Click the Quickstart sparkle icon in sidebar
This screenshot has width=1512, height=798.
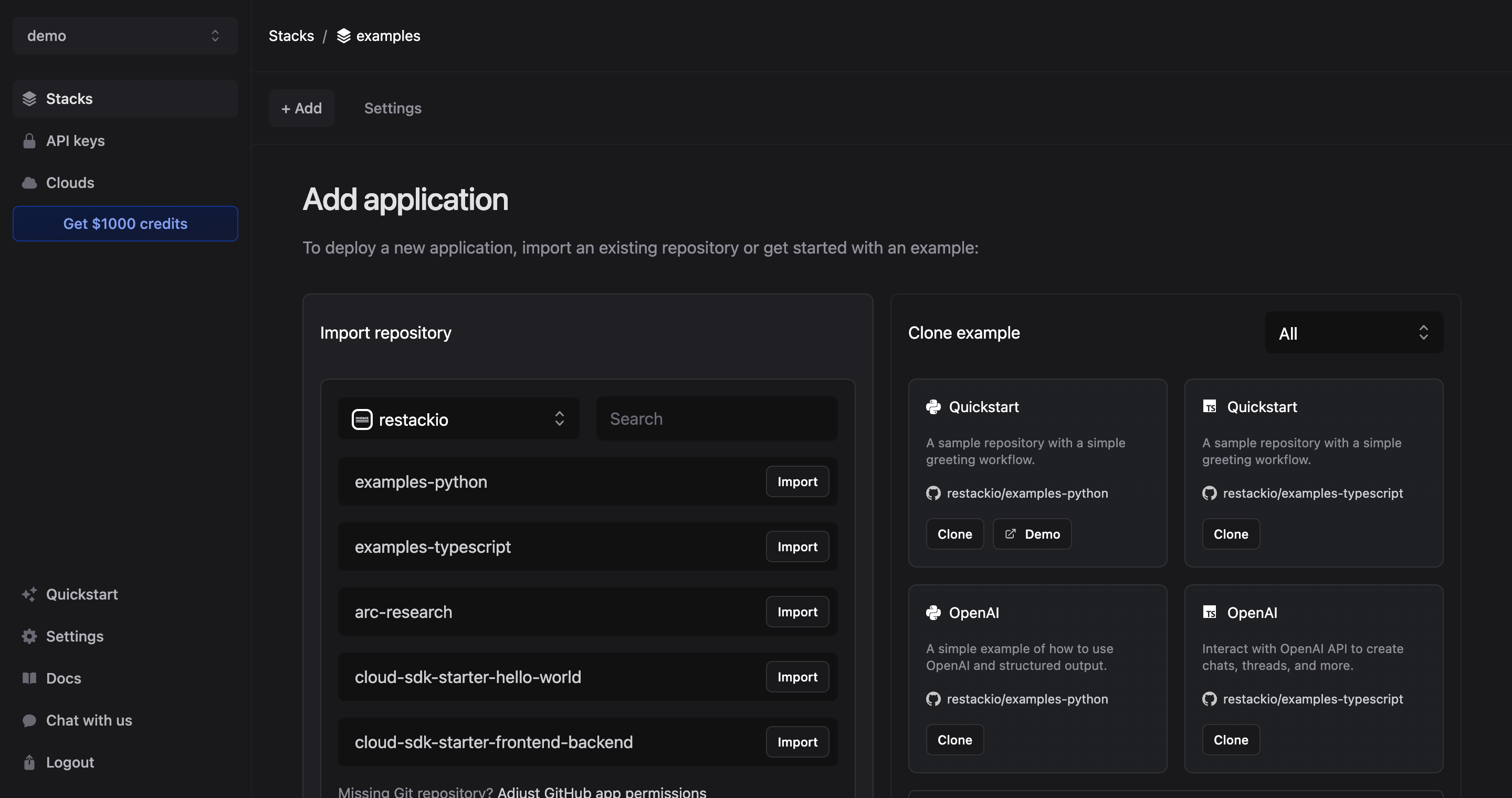pyautogui.click(x=29, y=594)
